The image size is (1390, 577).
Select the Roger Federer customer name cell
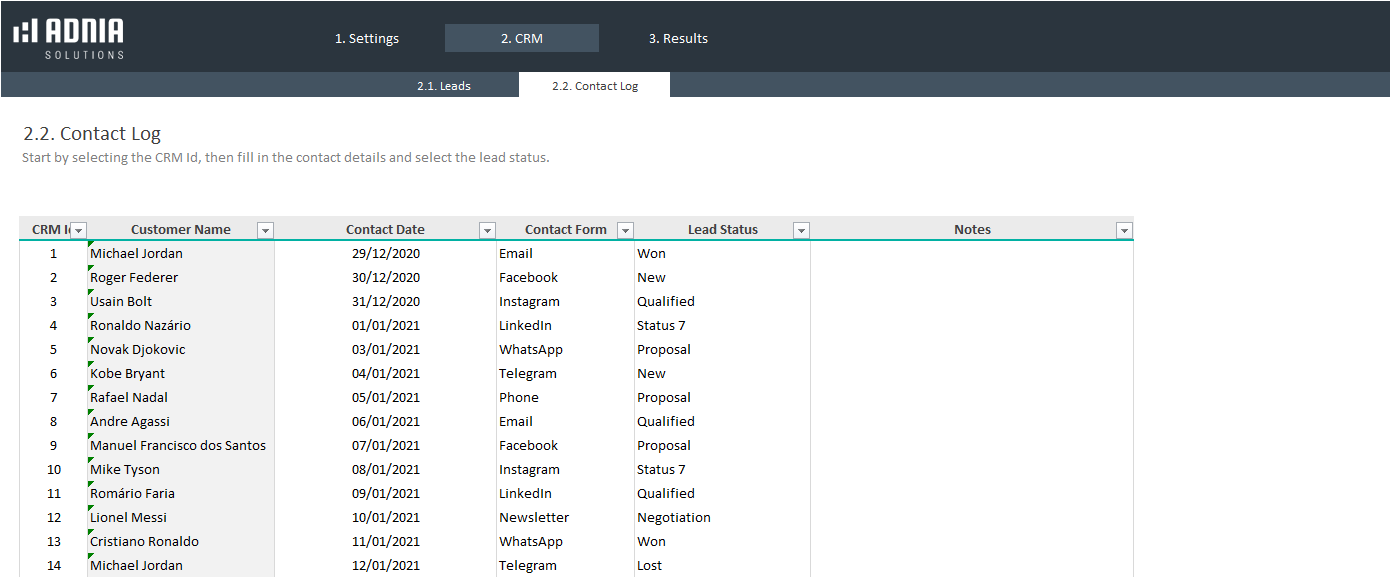(180, 278)
